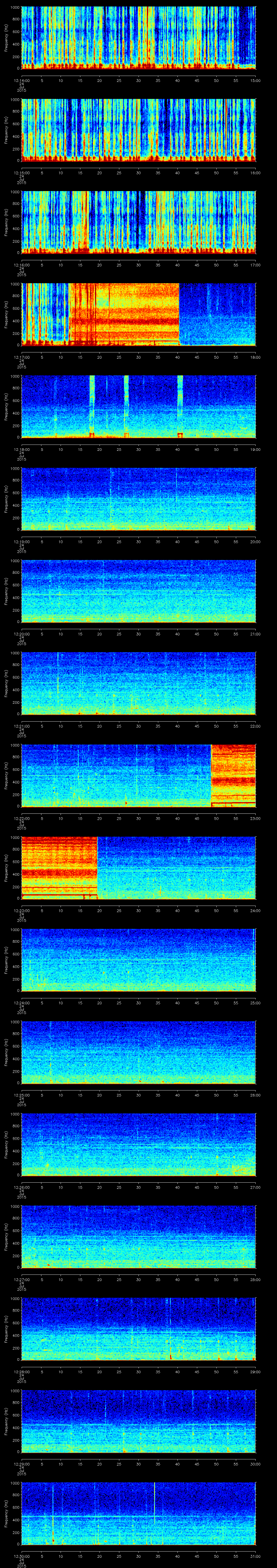Select Frequency (Hz) axis title of 12:17:00 plot

(x=6, y=314)
